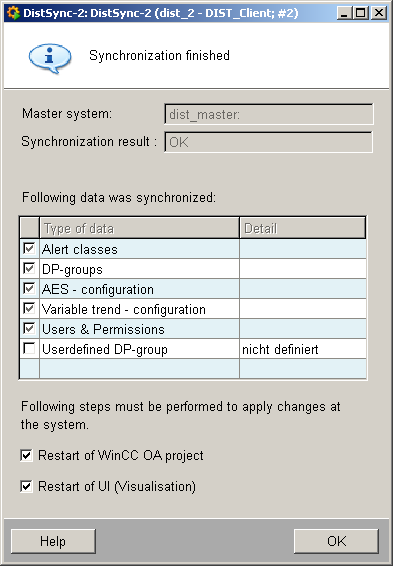Uncheck Restart of WinCC OA project
393x566 pixels.
[26, 456]
